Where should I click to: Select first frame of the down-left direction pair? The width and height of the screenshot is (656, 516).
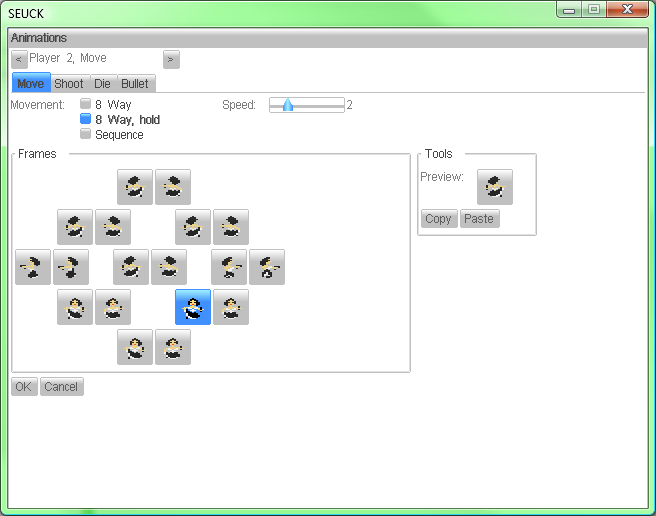(75, 307)
